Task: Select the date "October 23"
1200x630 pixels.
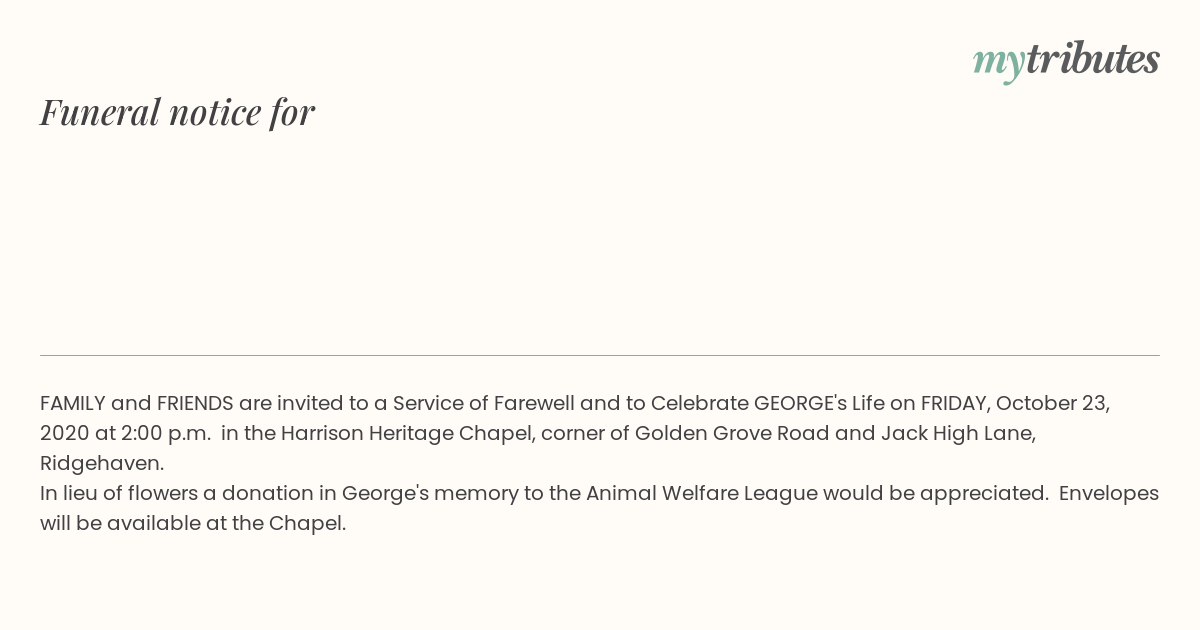Action: [1051, 403]
